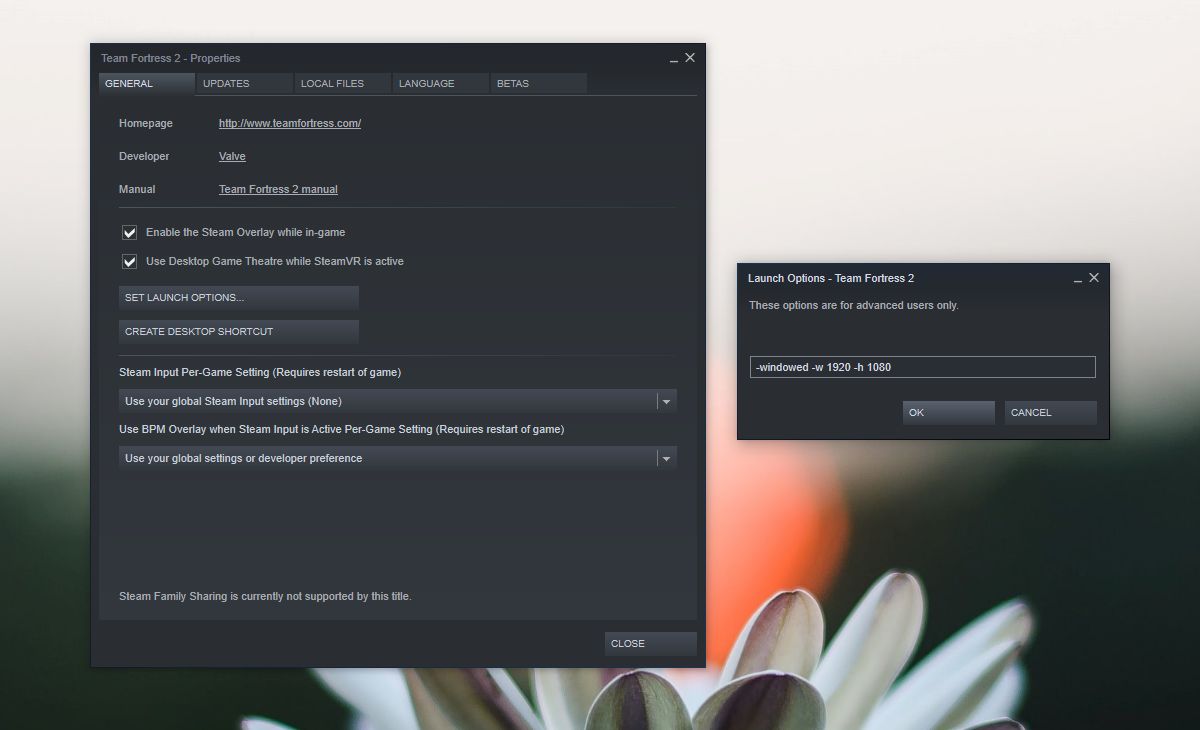
Task: Open the Steam Input settings dropdown arrow
Action: 666,400
